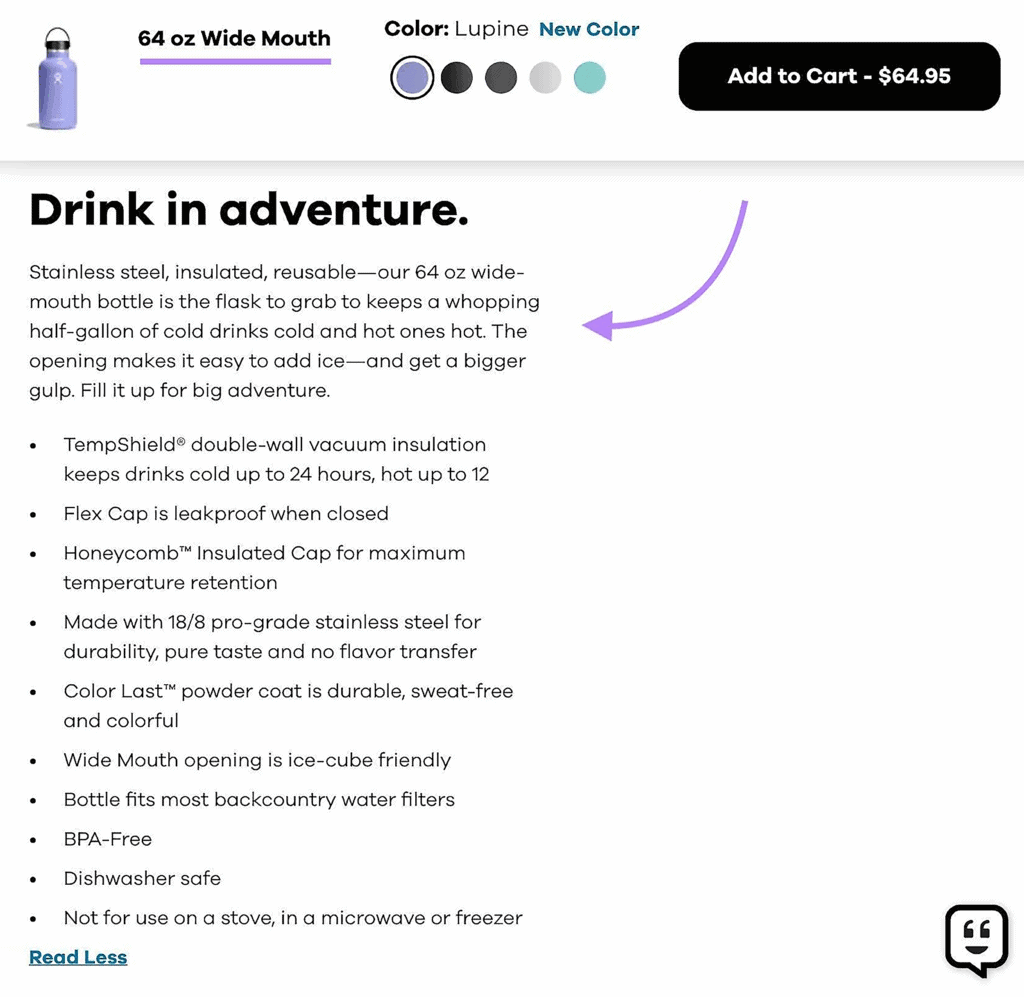Click "Add to Cart - $64.95"
Image resolution: width=1024 pixels, height=997 pixels.
tap(839, 76)
